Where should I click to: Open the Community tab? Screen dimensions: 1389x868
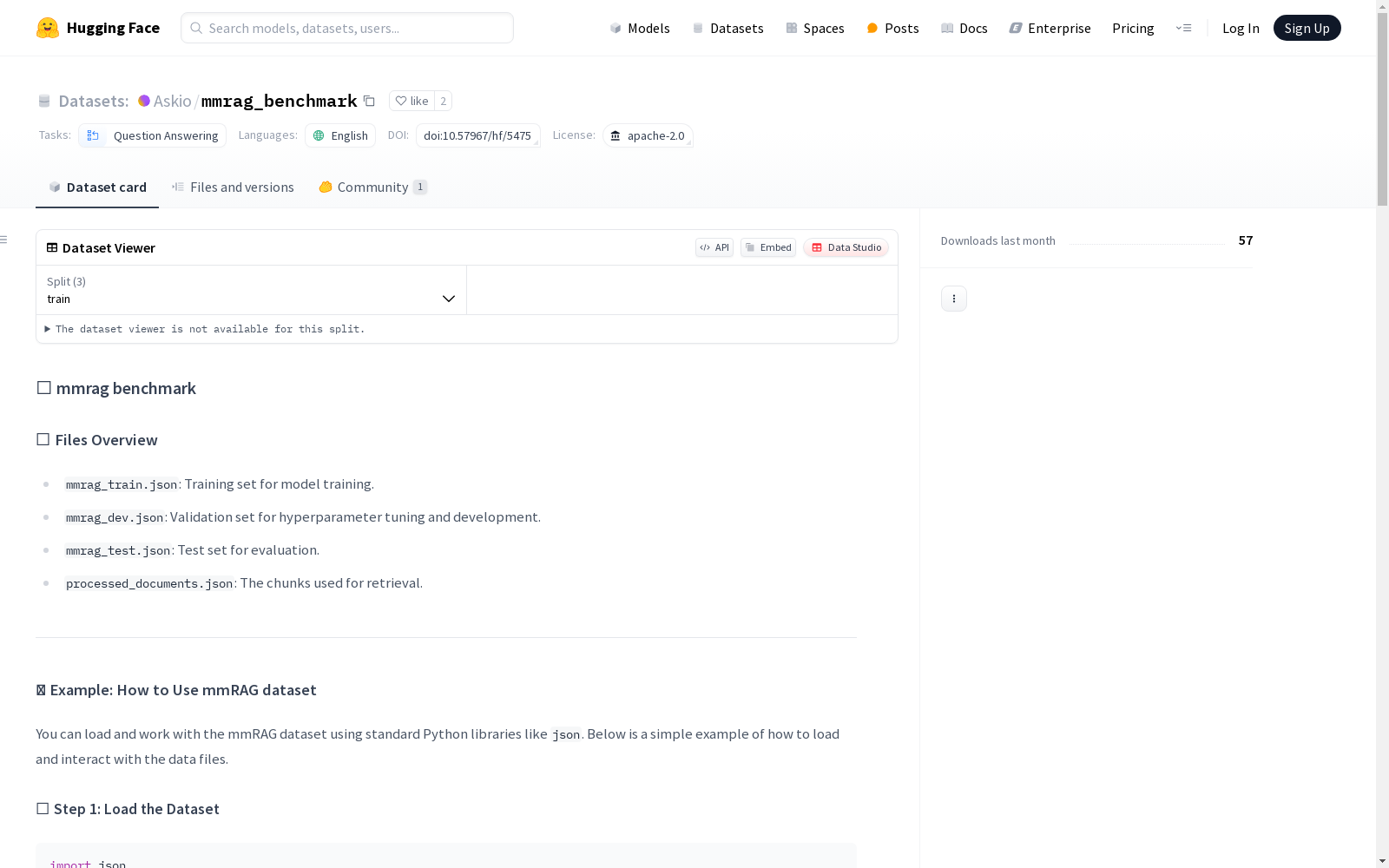click(373, 187)
